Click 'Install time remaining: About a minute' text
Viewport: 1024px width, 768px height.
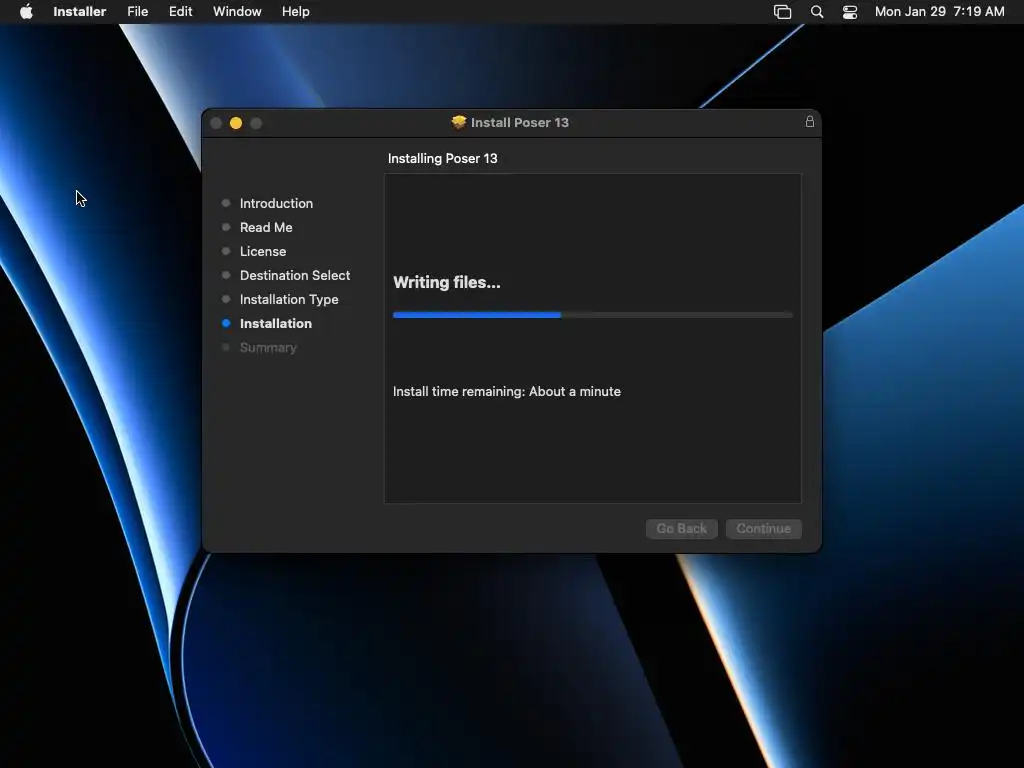[x=507, y=391]
